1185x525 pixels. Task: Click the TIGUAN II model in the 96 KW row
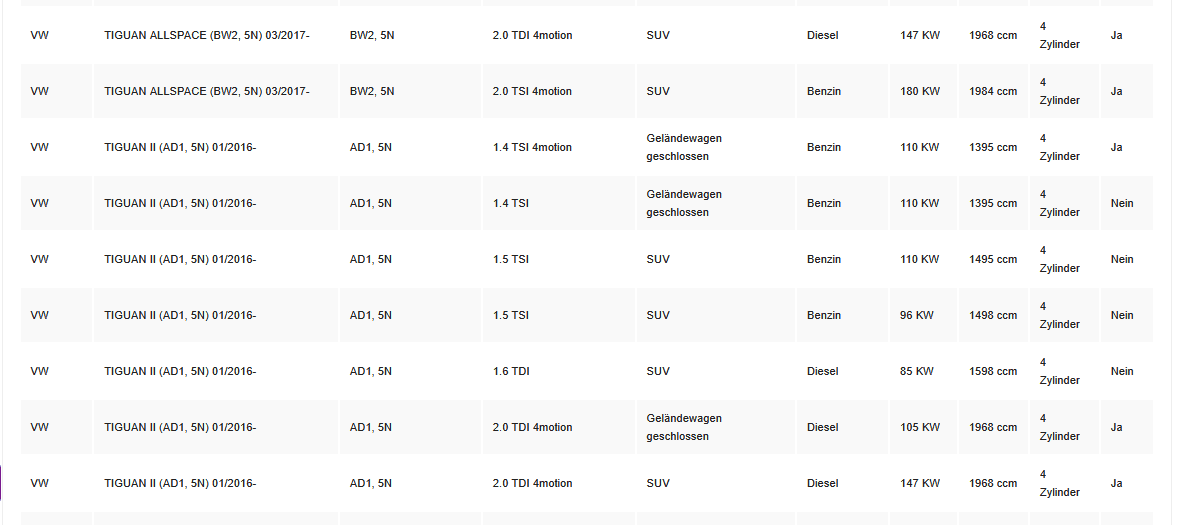pyautogui.click(x=180, y=315)
